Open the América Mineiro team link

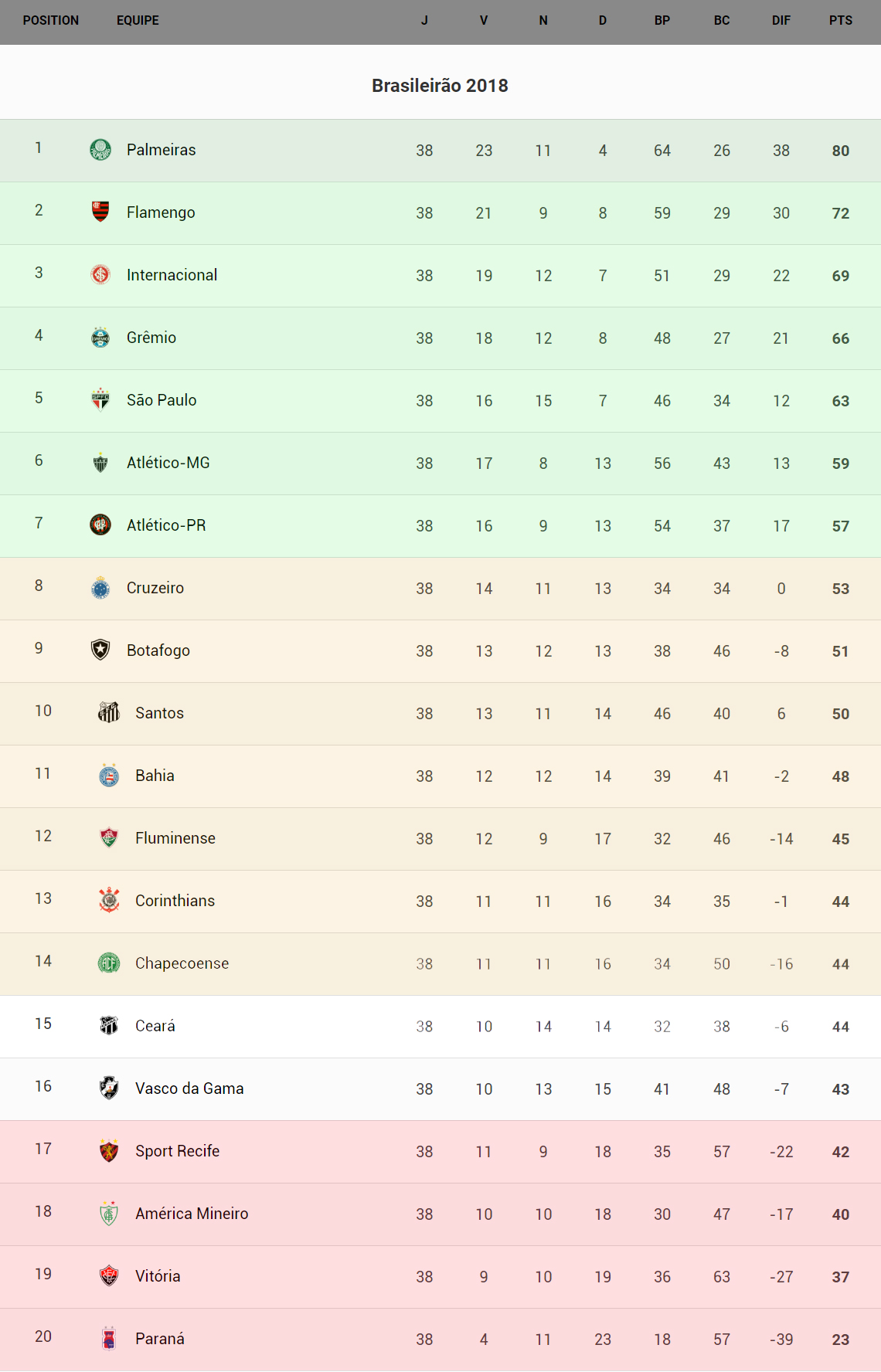tap(192, 1214)
